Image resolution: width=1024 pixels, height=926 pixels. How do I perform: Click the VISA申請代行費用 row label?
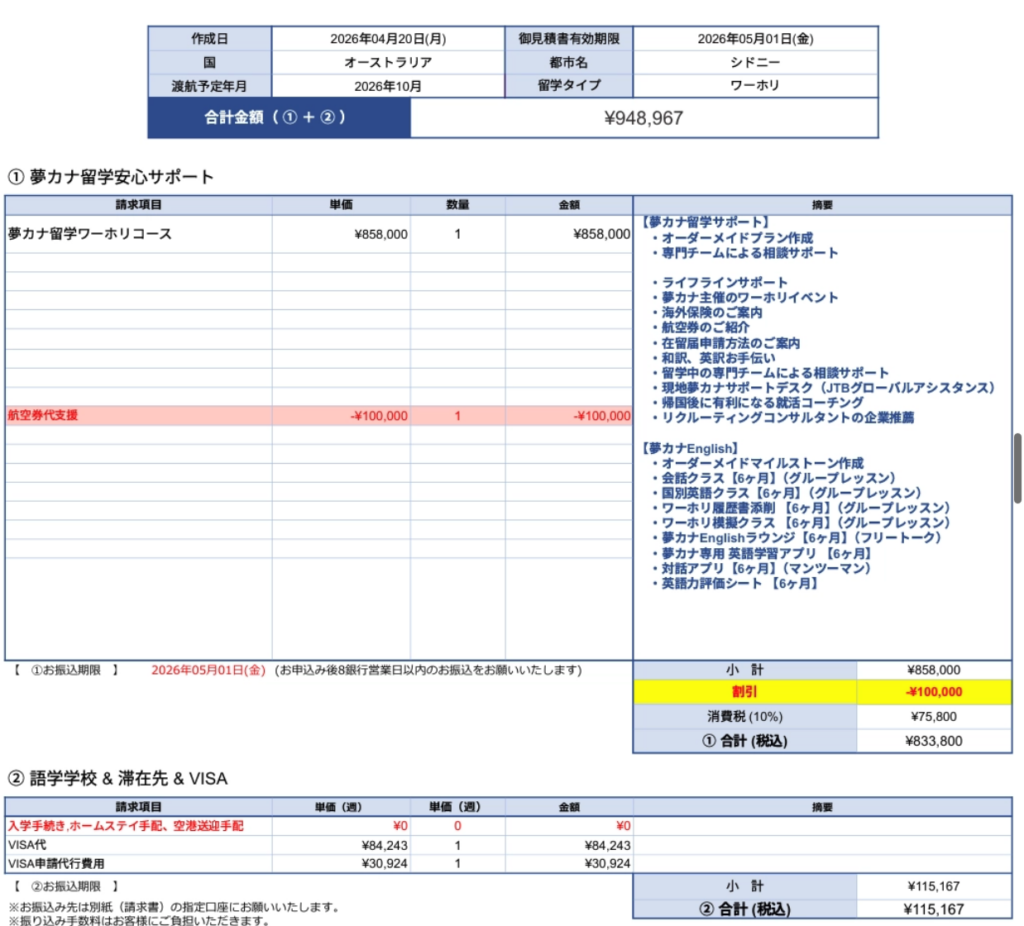click(x=56, y=863)
